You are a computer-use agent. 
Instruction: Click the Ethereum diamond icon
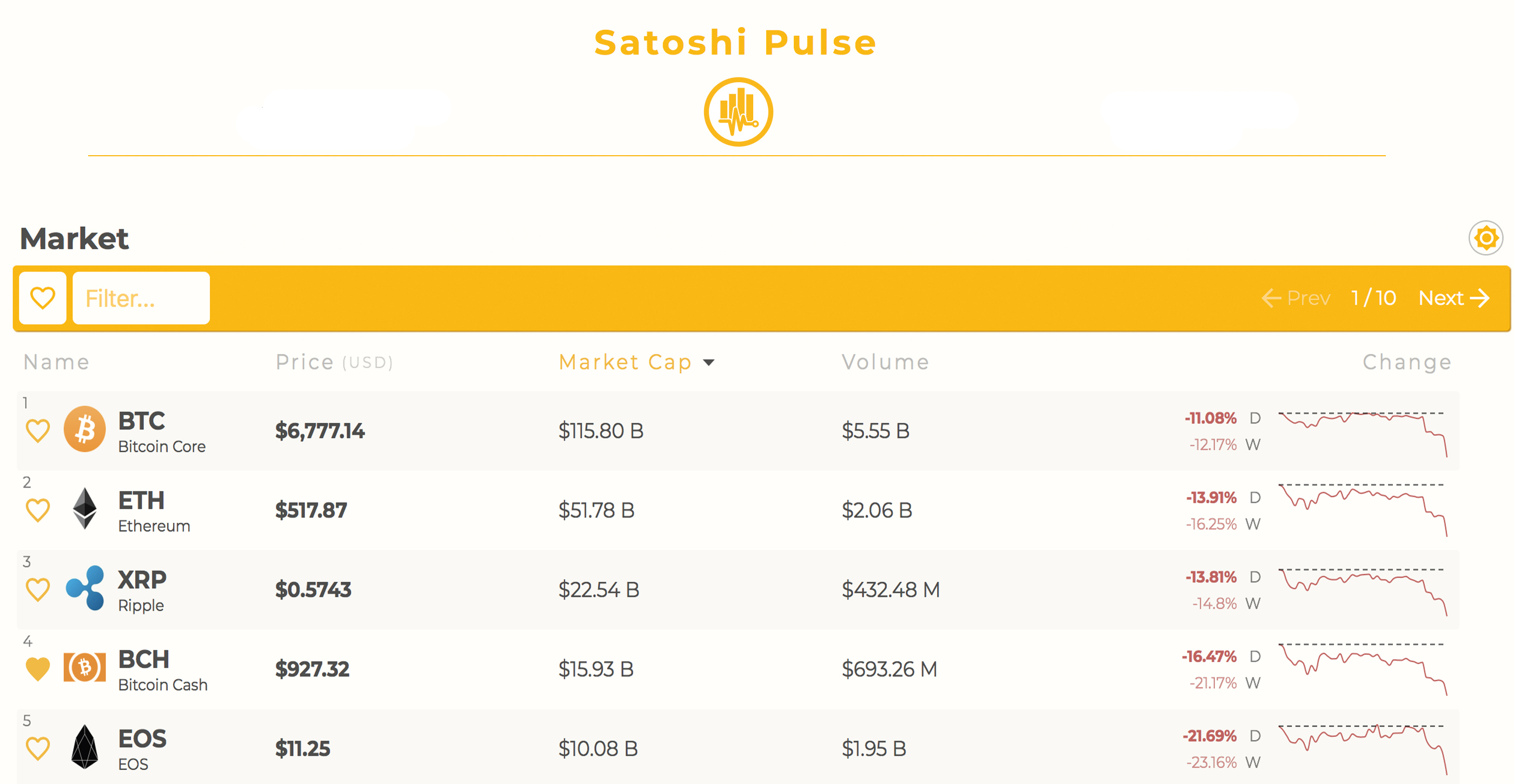click(85, 508)
